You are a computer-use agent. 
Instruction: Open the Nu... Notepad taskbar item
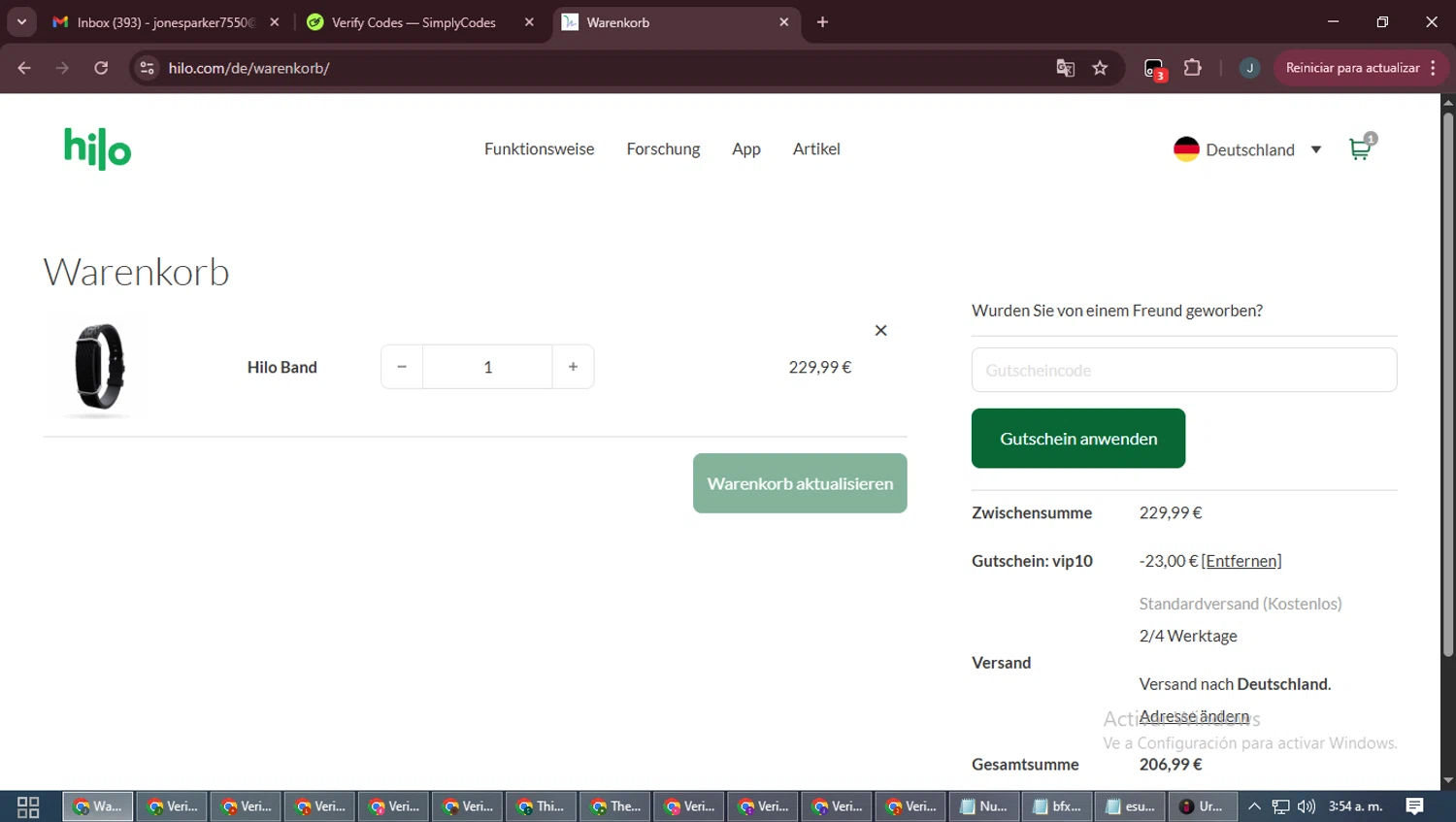(x=983, y=806)
